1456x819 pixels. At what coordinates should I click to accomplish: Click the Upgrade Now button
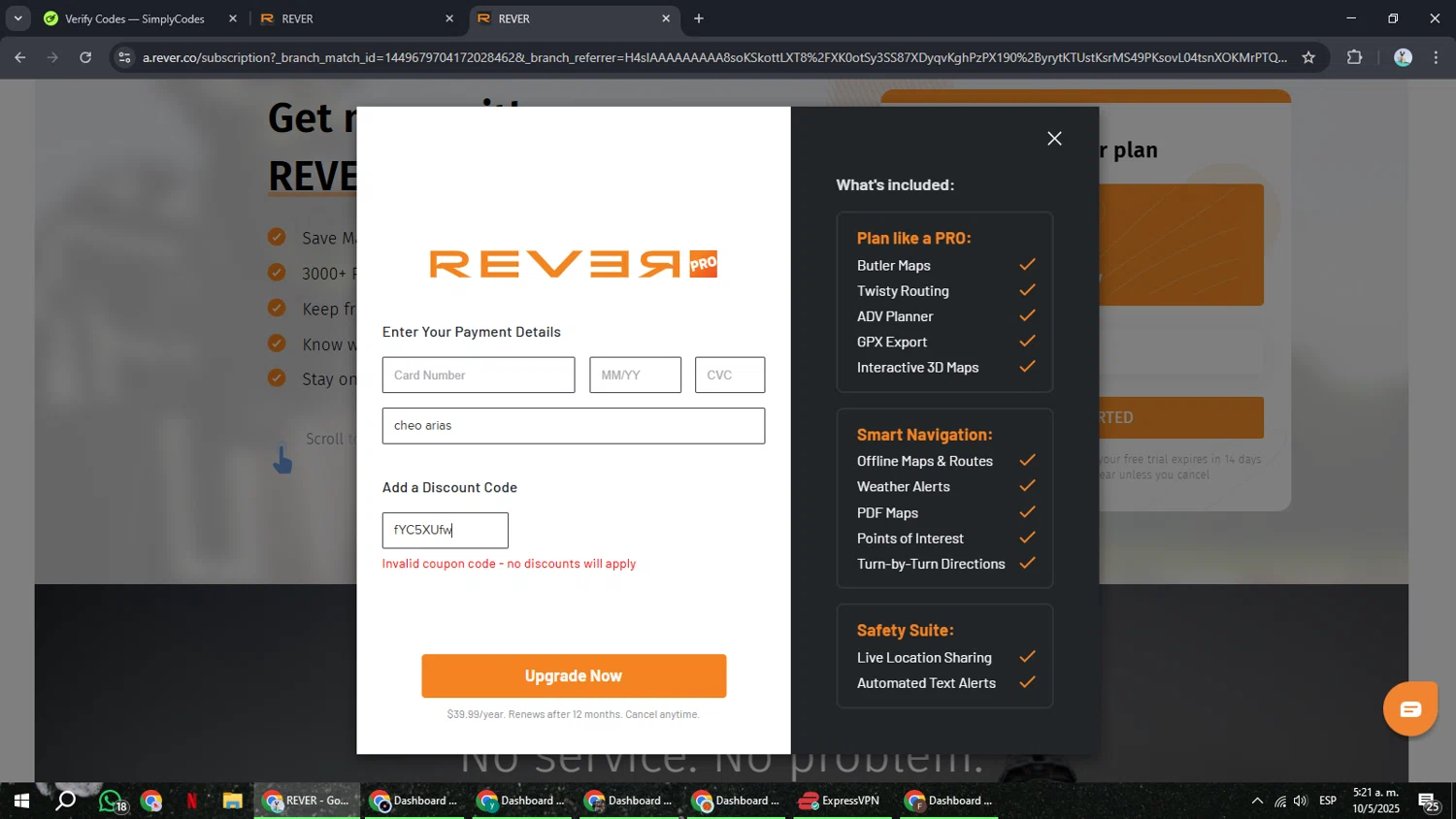(x=574, y=676)
